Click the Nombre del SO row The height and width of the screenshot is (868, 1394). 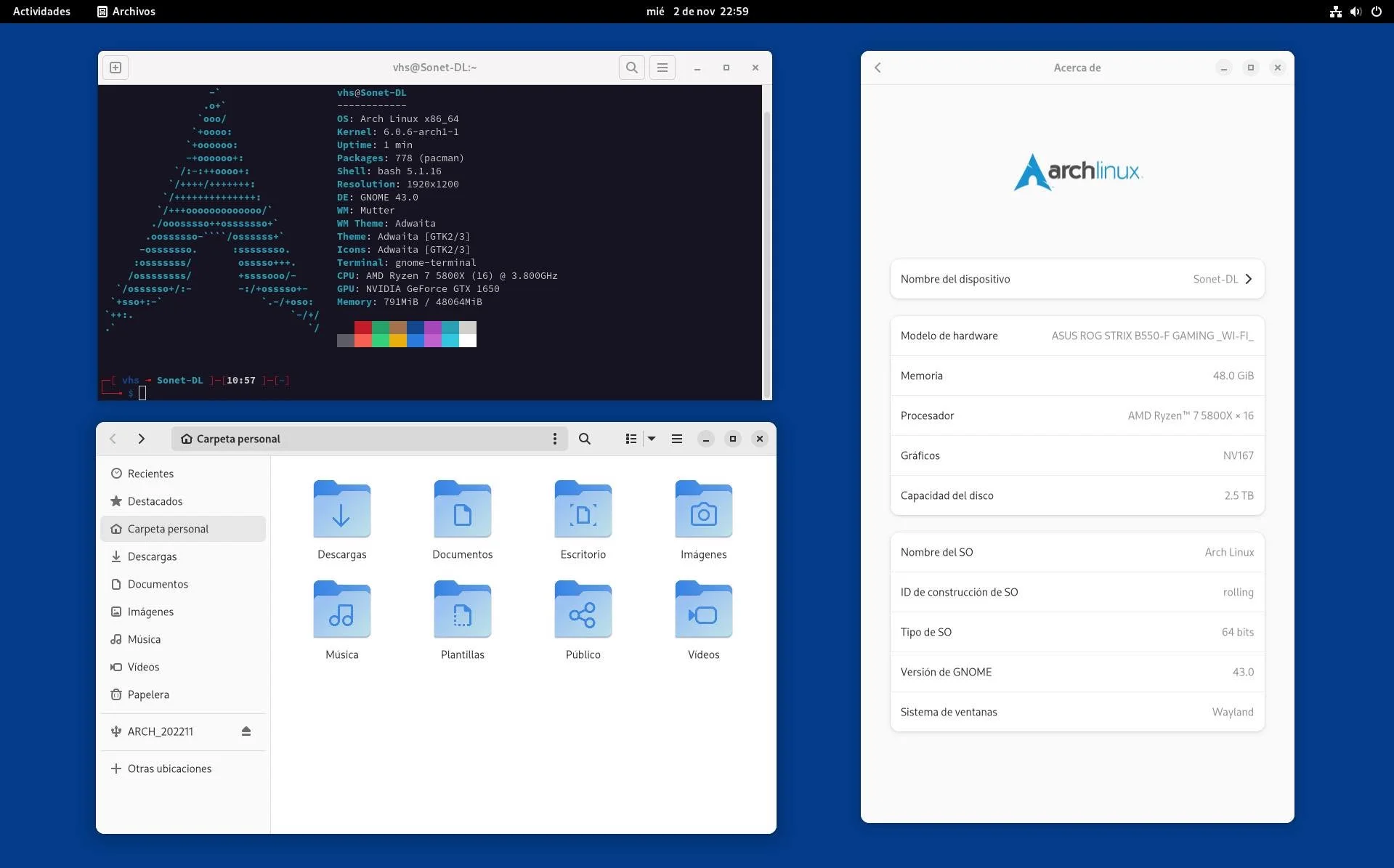coord(1077,552)
